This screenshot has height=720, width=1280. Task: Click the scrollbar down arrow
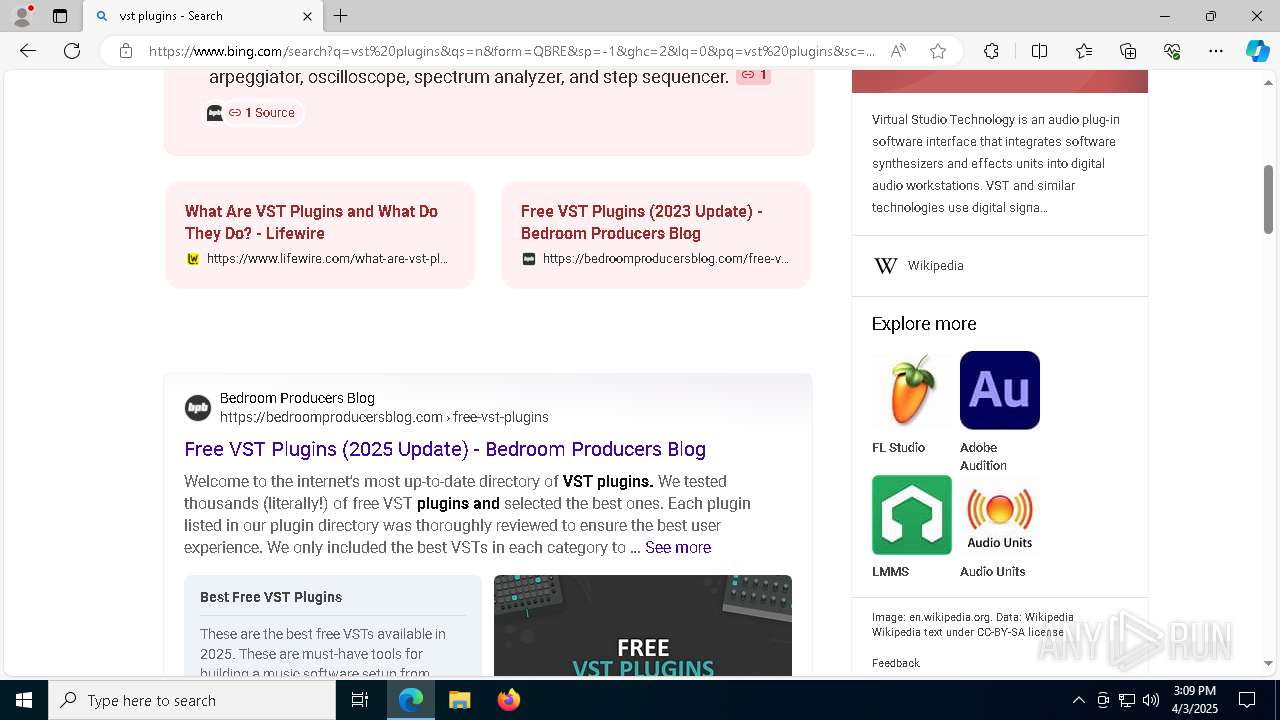pyautogui.click(x=1268, y=663)
